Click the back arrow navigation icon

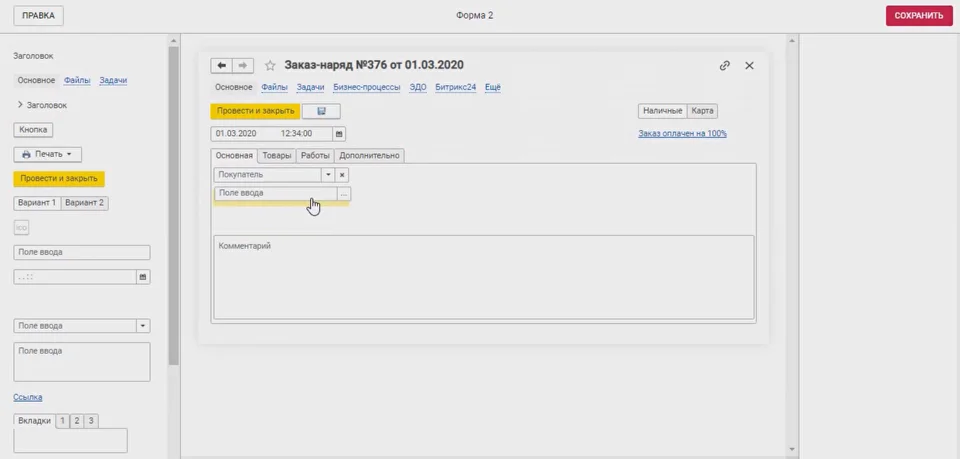tap(221, 65)
